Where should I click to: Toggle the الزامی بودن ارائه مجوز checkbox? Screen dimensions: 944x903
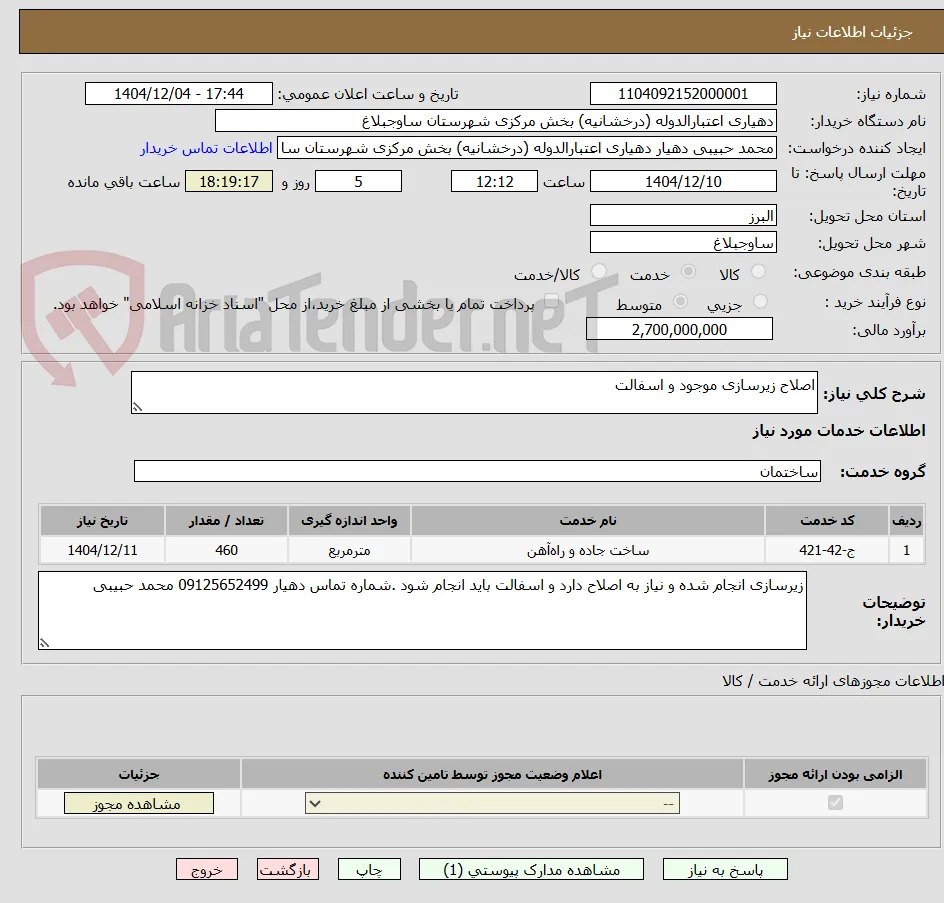coord(835,802)
